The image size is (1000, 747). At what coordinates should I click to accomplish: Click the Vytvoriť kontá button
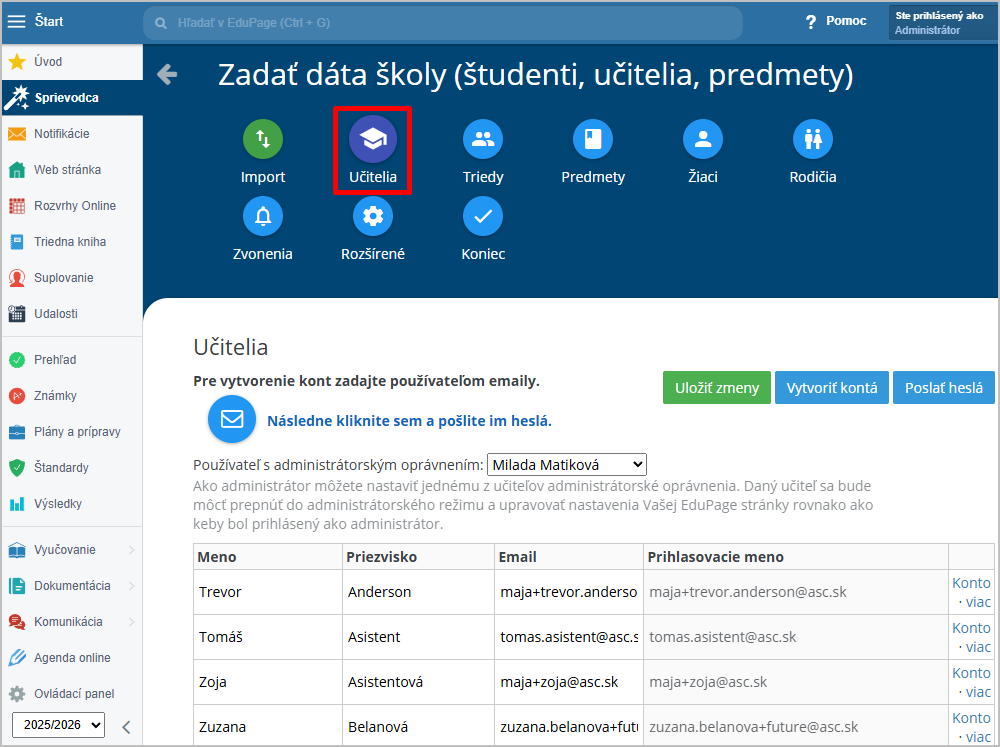pos(831,388)
